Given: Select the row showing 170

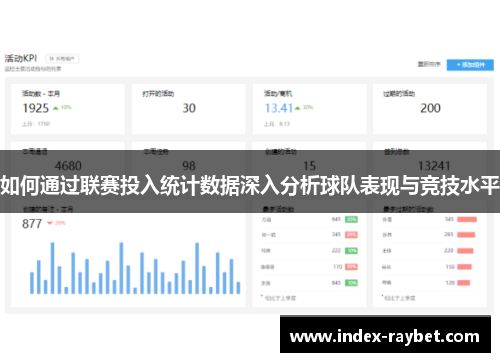Looking at the screenshot, I should [309, 267].
